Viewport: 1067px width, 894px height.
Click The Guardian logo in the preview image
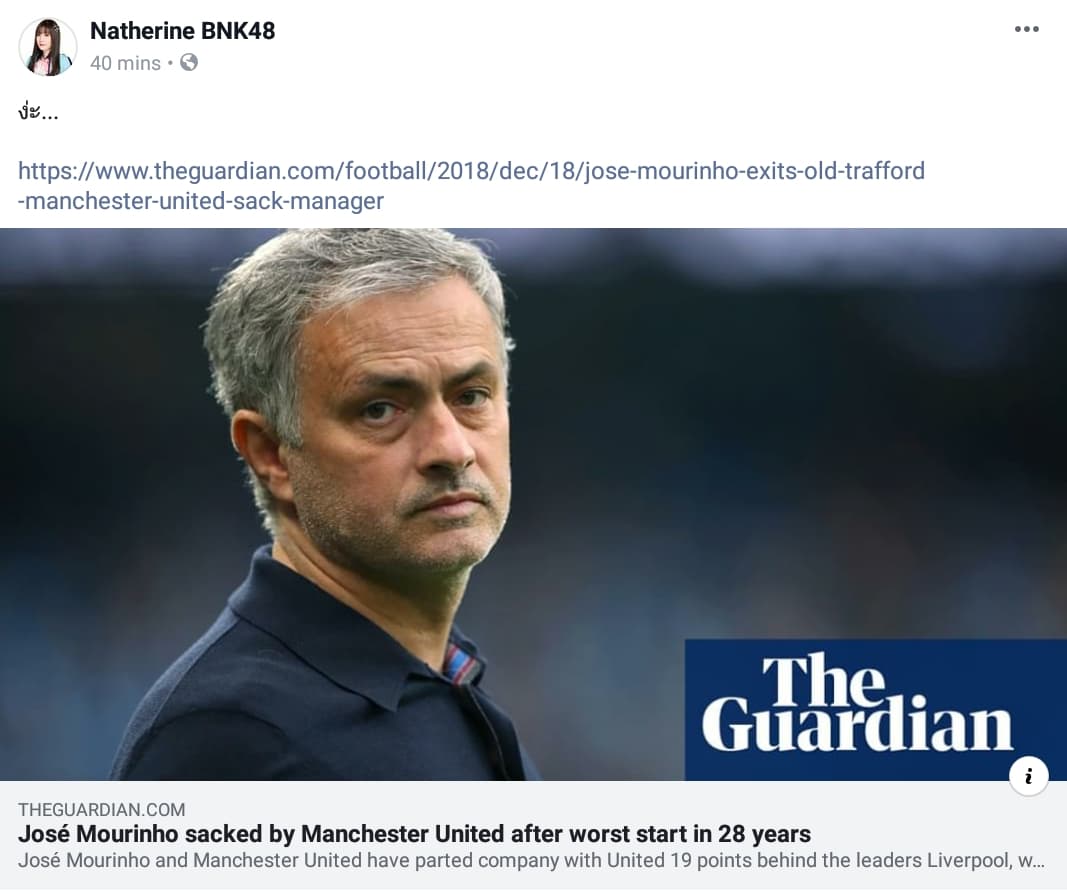pyautogui.click(x=875, y=709)
